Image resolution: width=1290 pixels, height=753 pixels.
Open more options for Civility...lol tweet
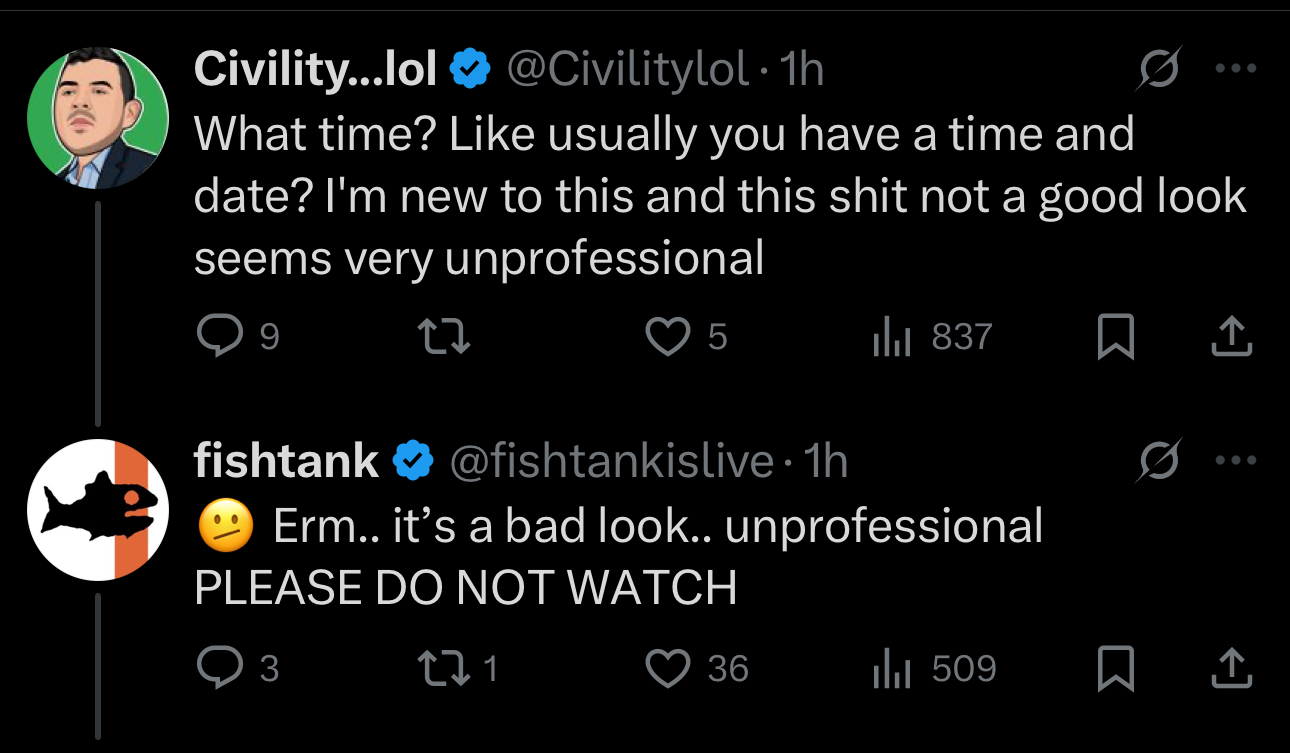pos(1234,69)
